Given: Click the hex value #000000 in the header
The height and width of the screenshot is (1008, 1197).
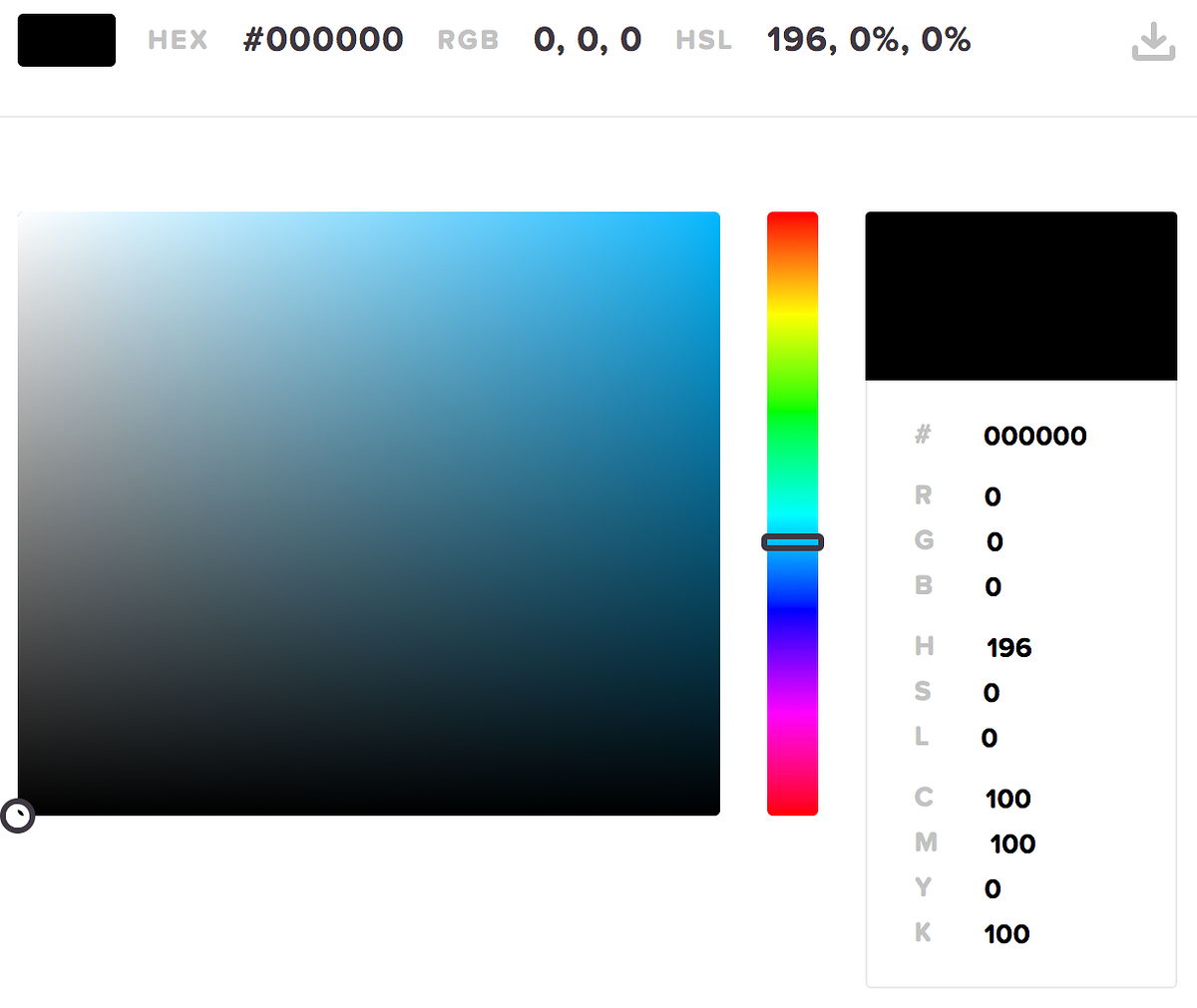Looking at the screenshot, I should 323,40.
